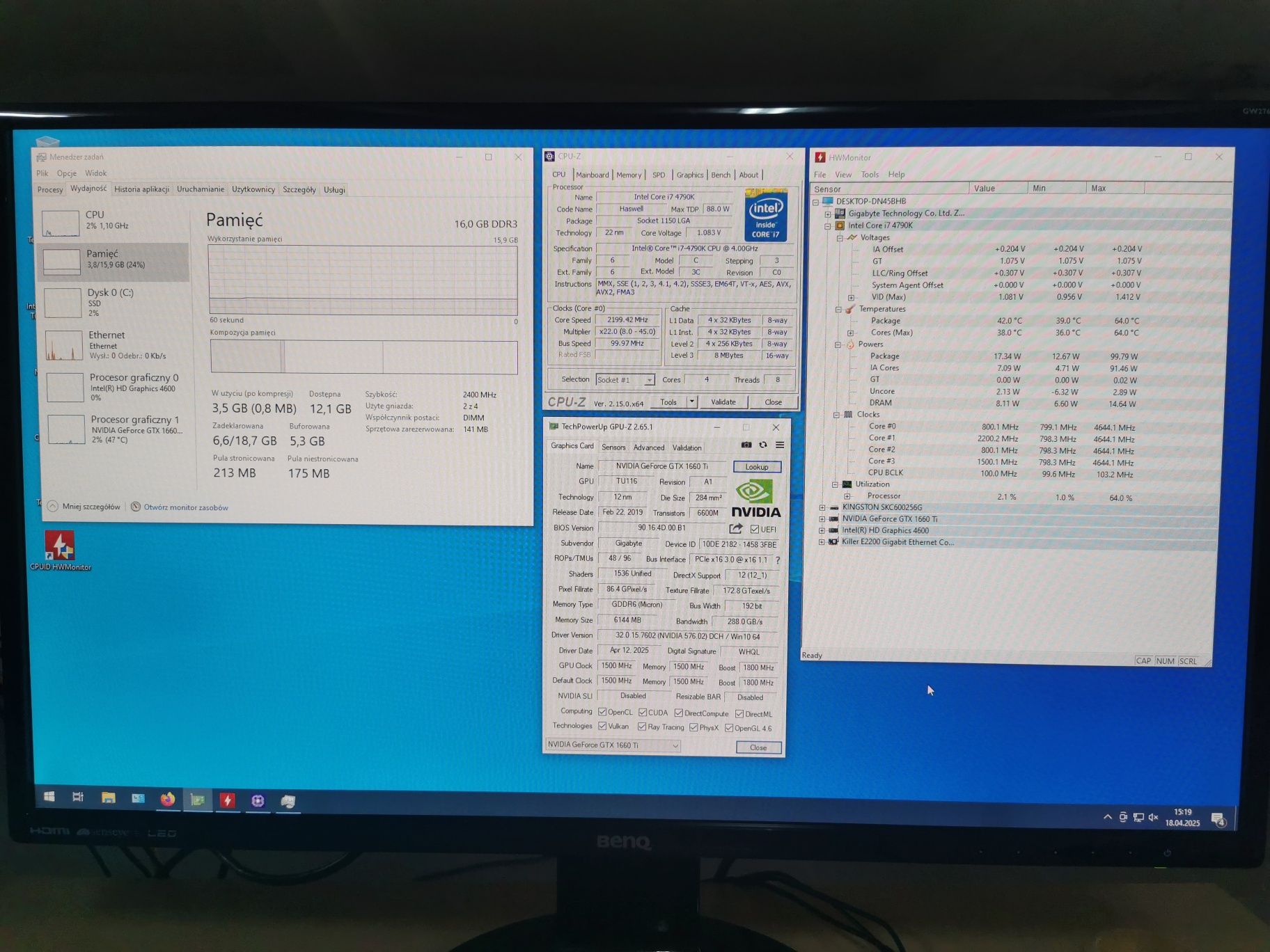Expand the NVIDIA GeForce GTX 1660 Ti node in HWMonitor
1270x952 pixels.
pos(822,519)
